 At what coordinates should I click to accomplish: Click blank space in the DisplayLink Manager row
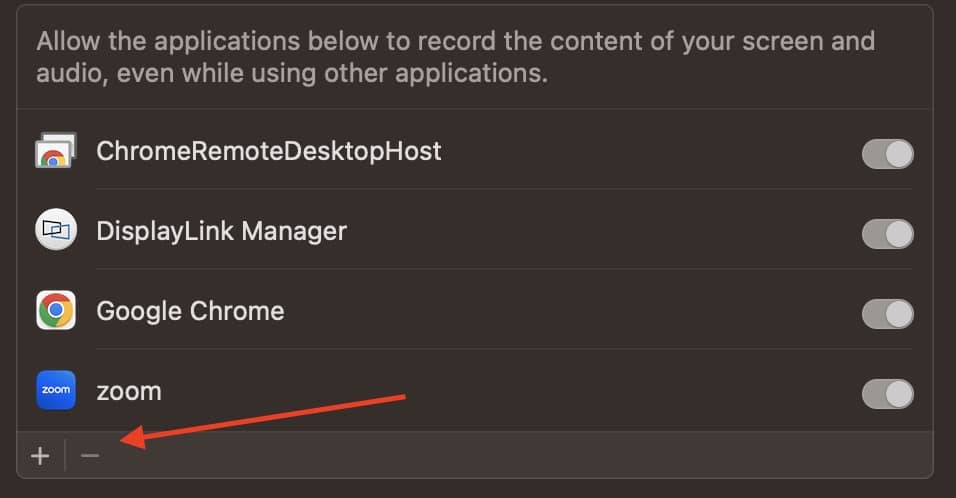[x=600, y=232]
